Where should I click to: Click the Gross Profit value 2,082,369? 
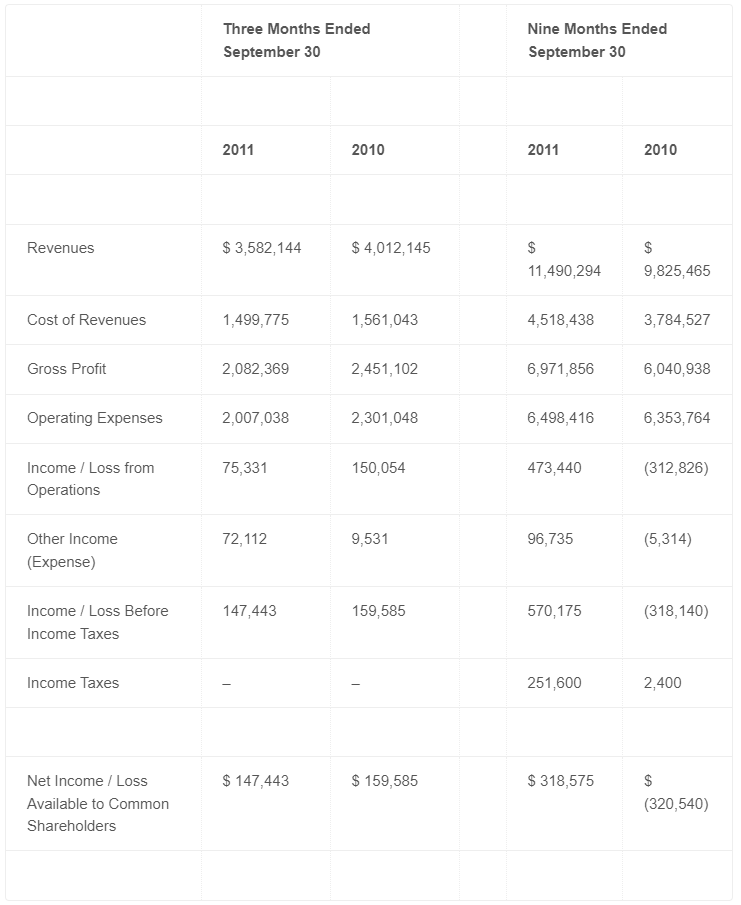[x=256, y=369]
